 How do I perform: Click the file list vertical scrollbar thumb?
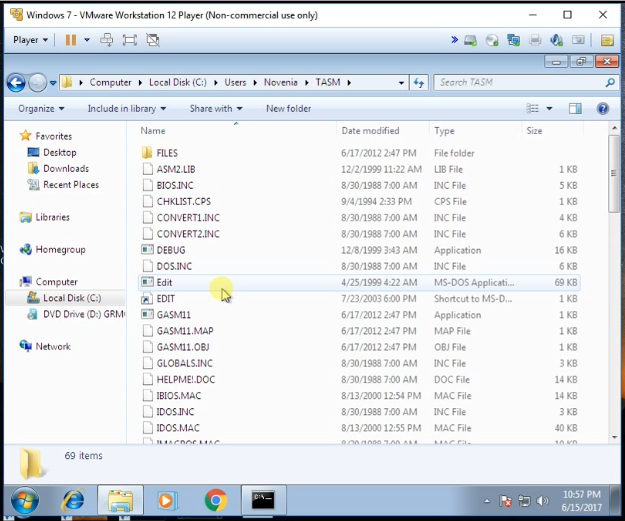(614, 174)
